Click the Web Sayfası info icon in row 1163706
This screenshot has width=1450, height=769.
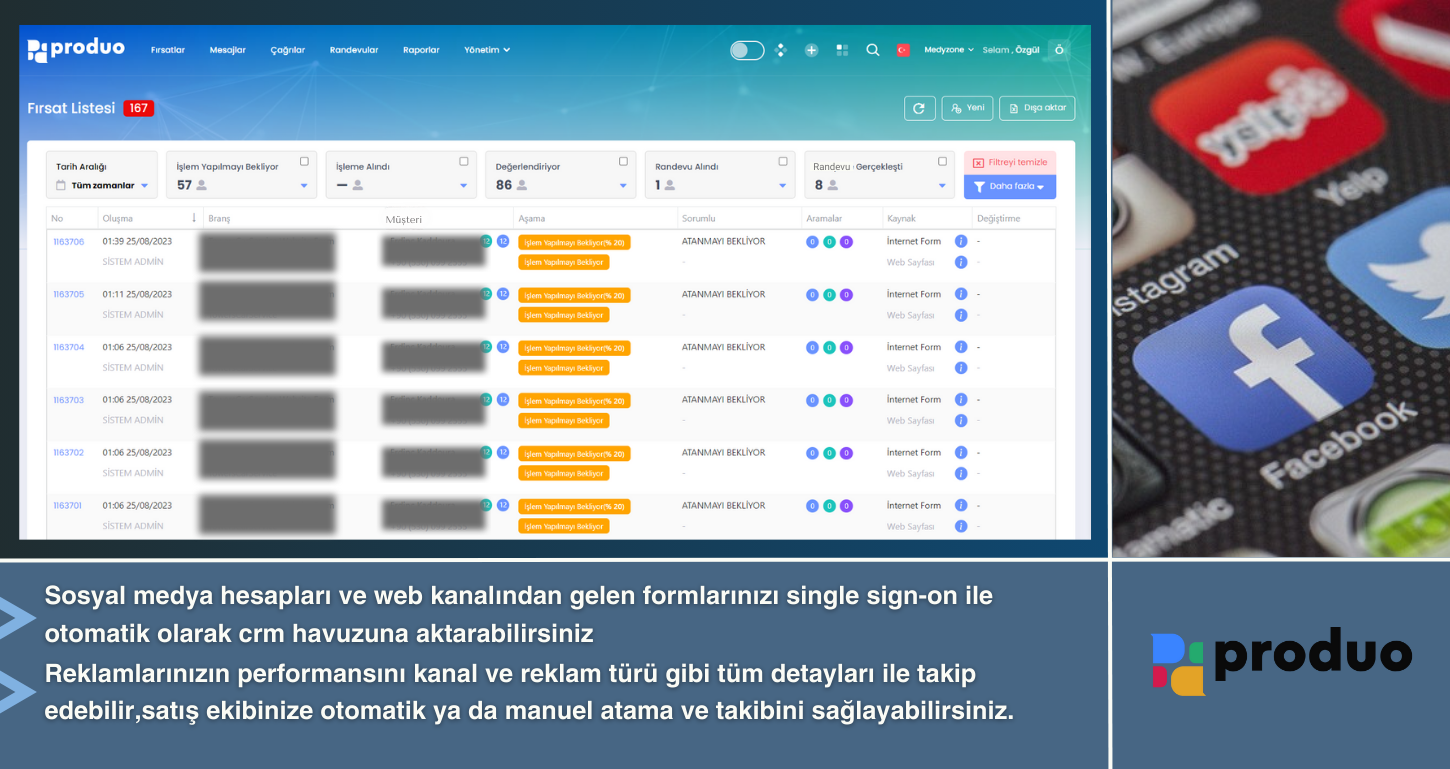pos(961,262)
